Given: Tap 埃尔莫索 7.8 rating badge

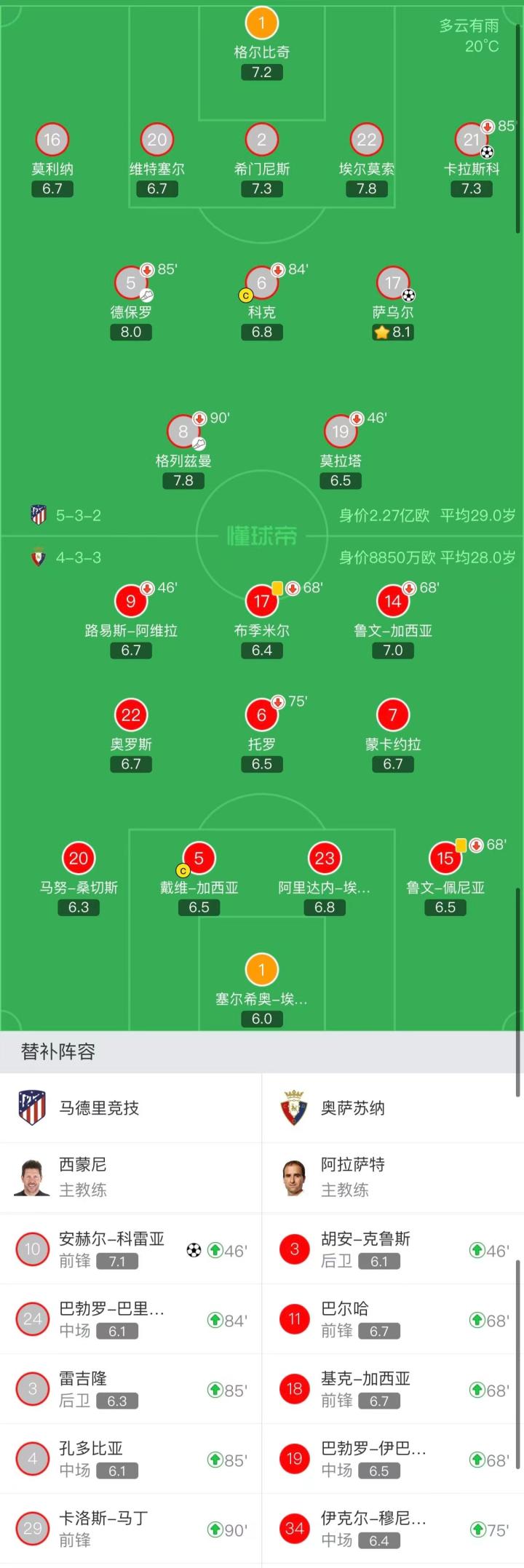Looking at the screenshot, I should pyautogui.click(x=366, y=189).
